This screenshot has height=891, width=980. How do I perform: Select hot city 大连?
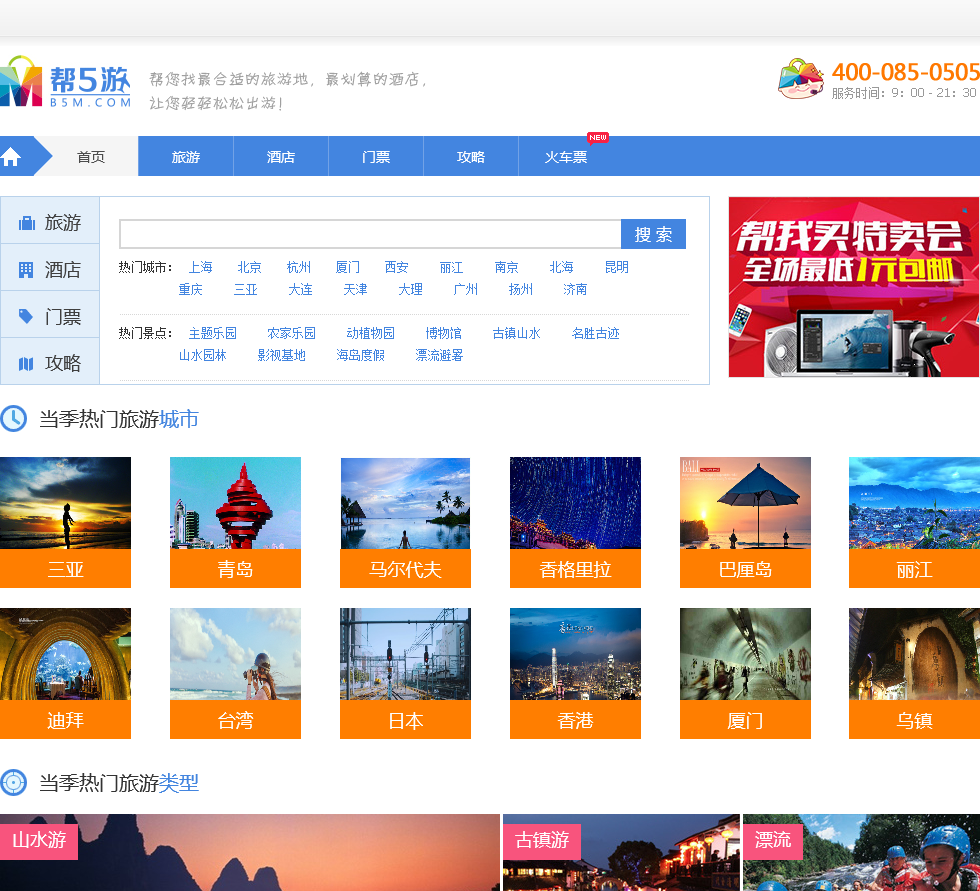pos(301,289)
